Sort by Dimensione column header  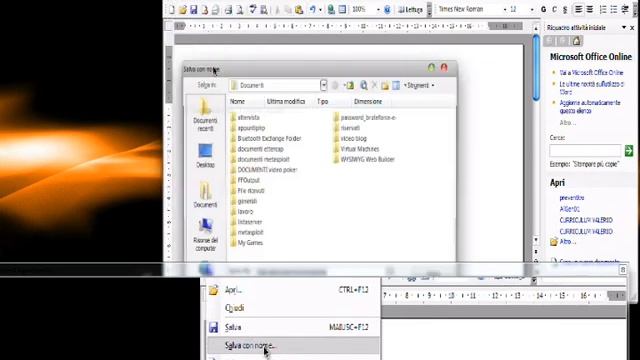368,101
